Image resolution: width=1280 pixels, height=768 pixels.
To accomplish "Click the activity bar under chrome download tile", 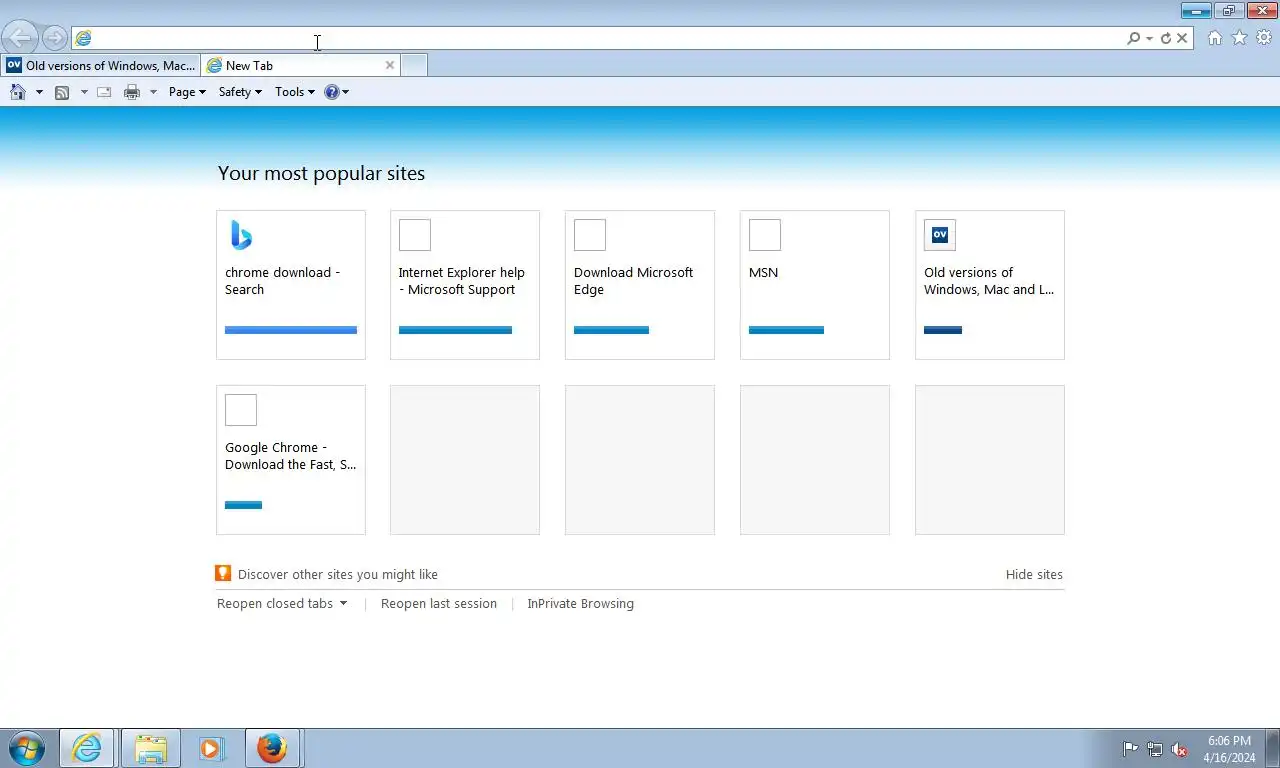I will pos(291,330).
